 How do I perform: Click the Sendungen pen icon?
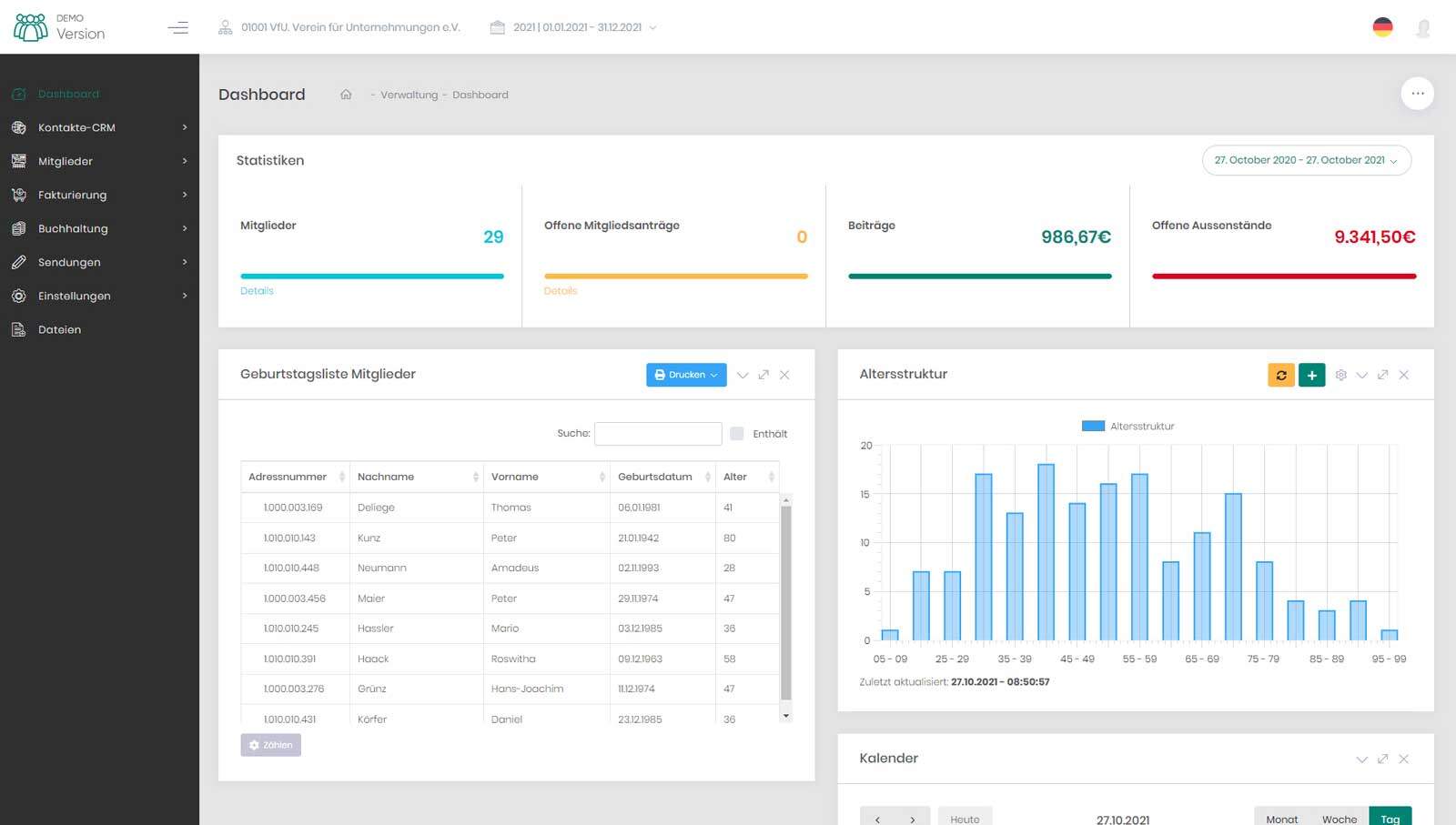tap(18, 262)
